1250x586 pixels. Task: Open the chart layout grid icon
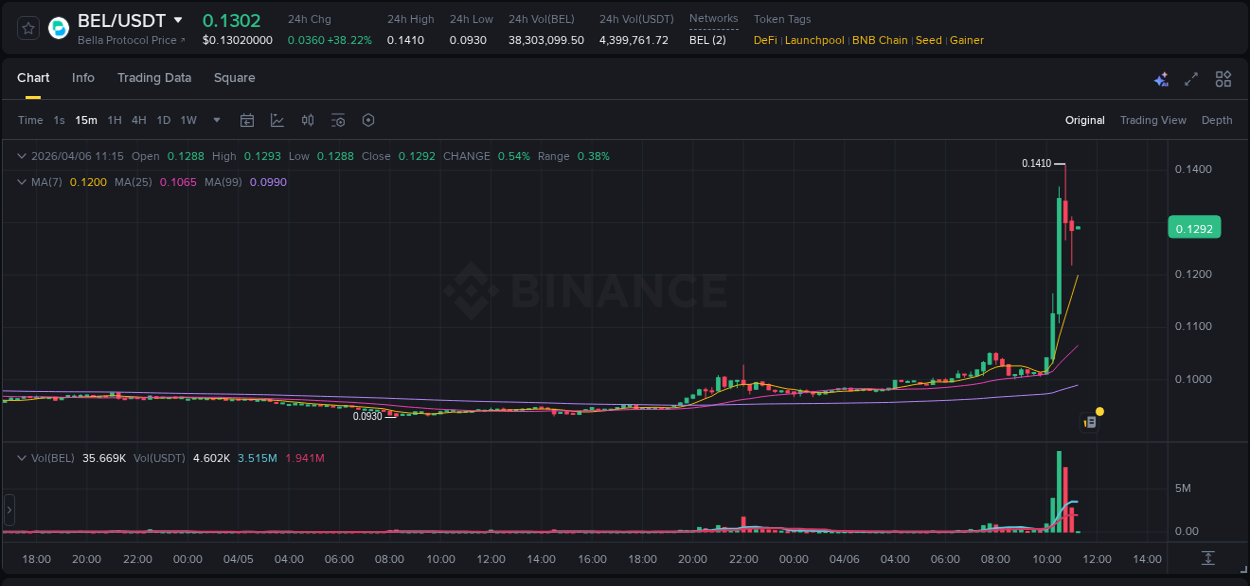(1223, 79)
